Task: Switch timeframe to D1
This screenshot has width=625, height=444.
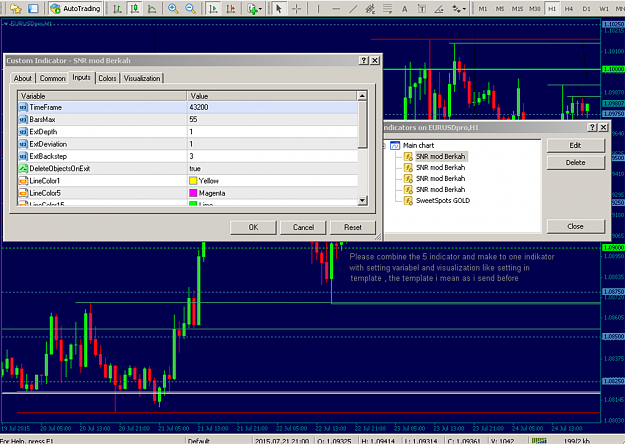Action: point(586,8)
